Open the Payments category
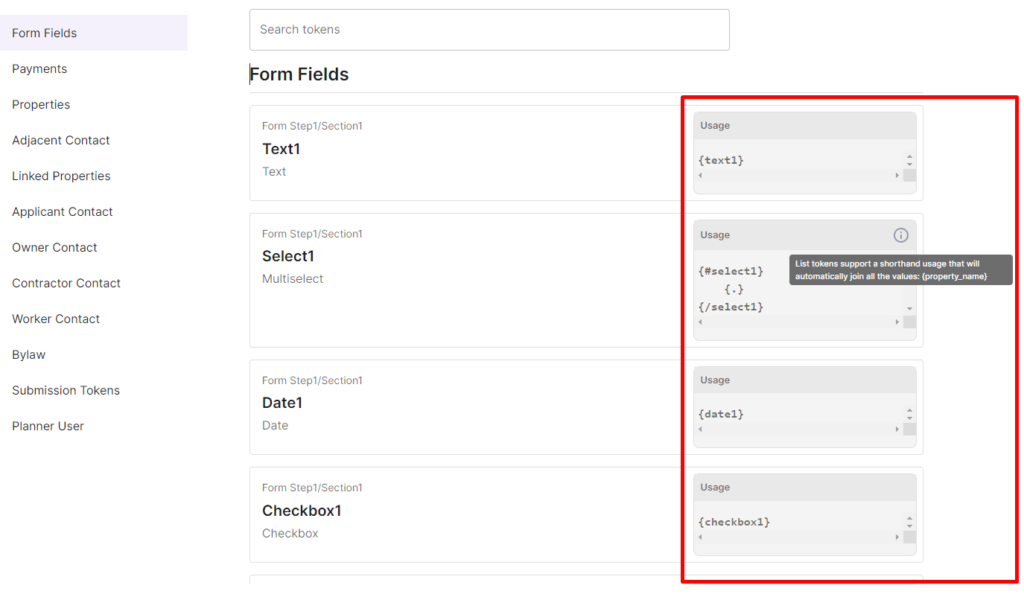 (x=39, y=69)
